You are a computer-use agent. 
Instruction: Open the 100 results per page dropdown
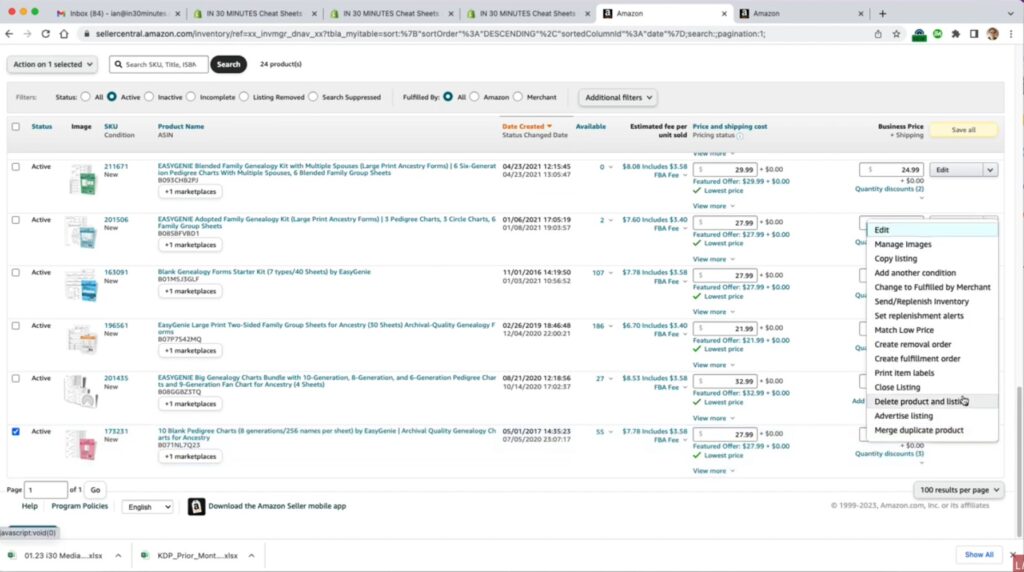957,490
